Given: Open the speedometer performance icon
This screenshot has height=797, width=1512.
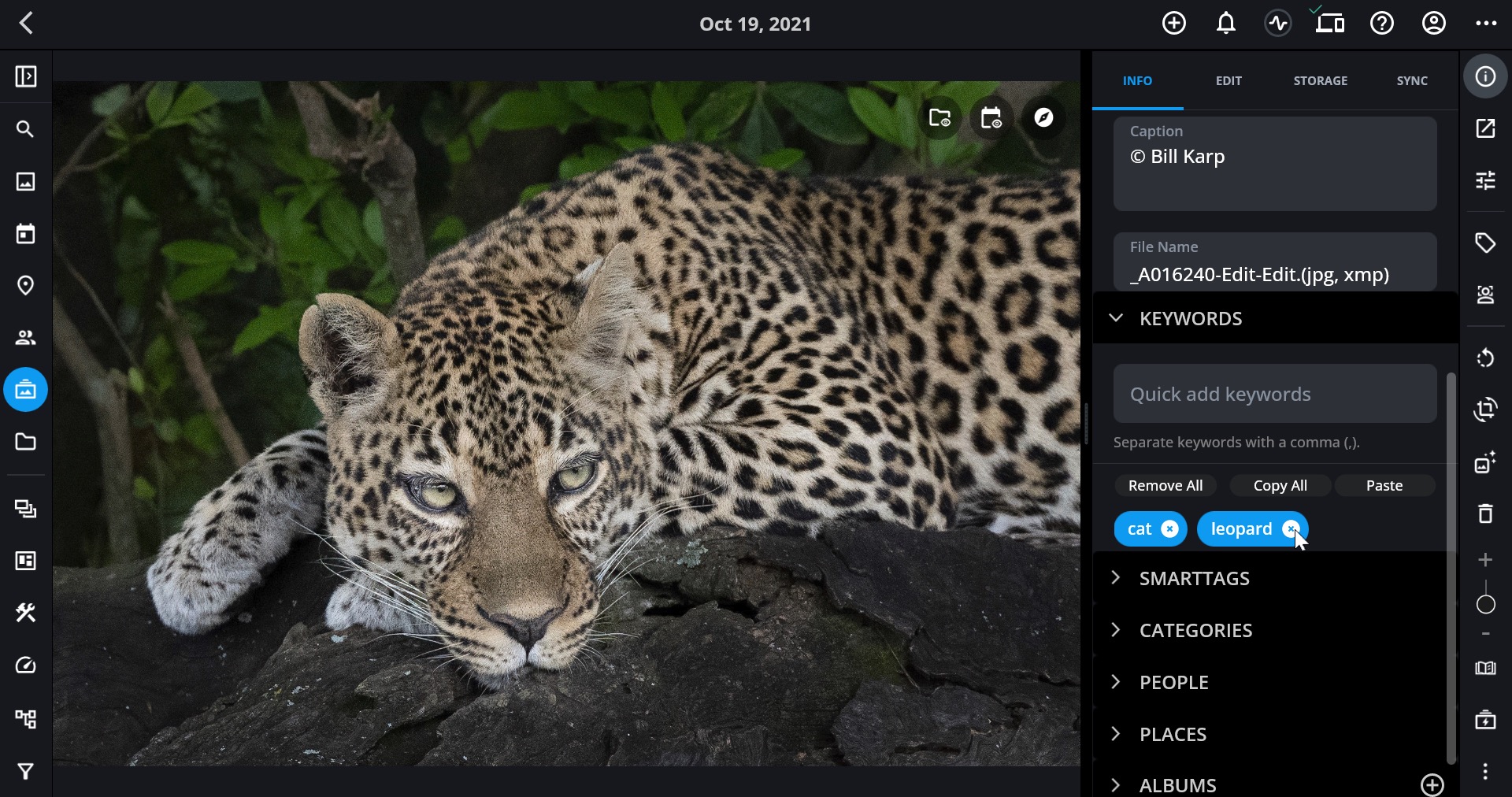Looking at the screenshot, I should pyautogui.click(x=26, y=665).
